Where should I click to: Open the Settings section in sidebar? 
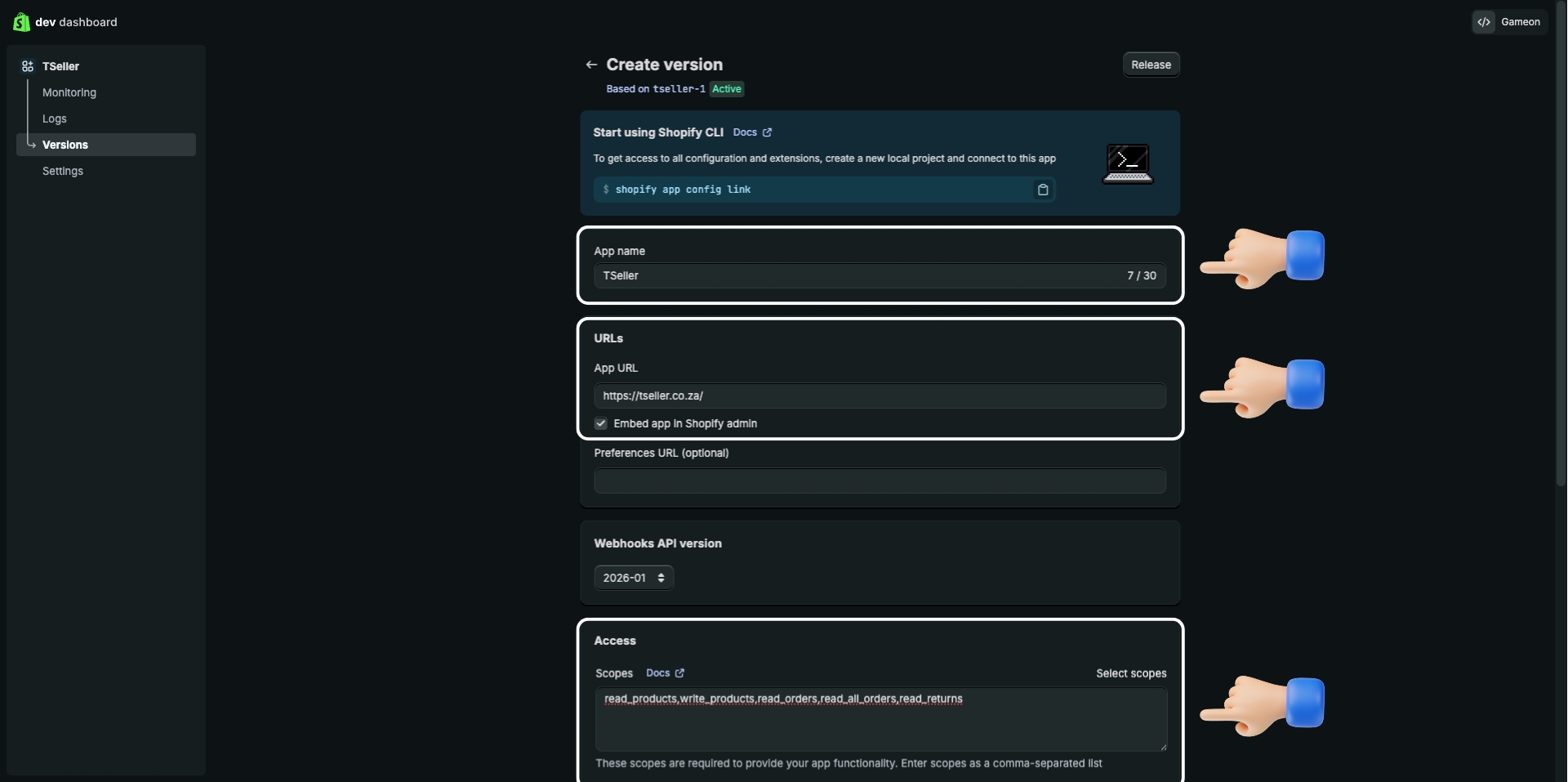(62, 171)
